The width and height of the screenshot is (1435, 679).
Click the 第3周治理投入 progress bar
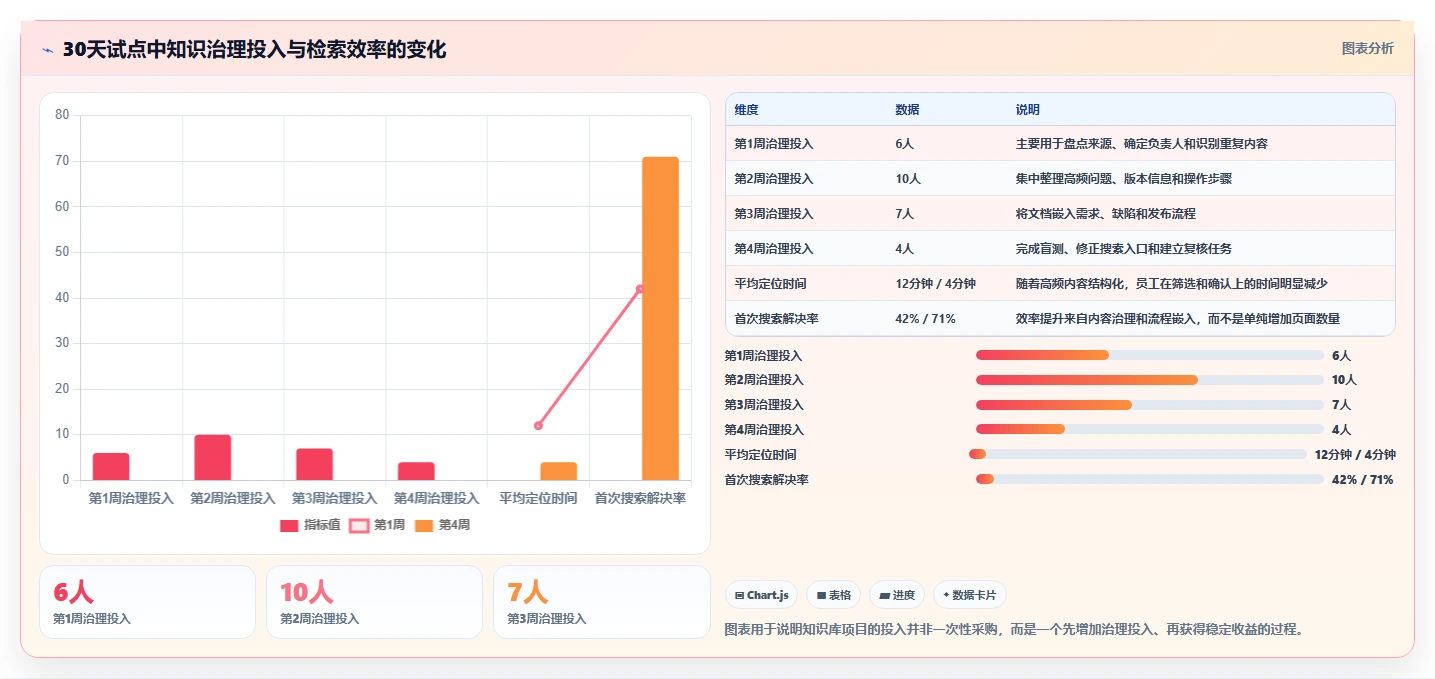(x=1150, y=405)
